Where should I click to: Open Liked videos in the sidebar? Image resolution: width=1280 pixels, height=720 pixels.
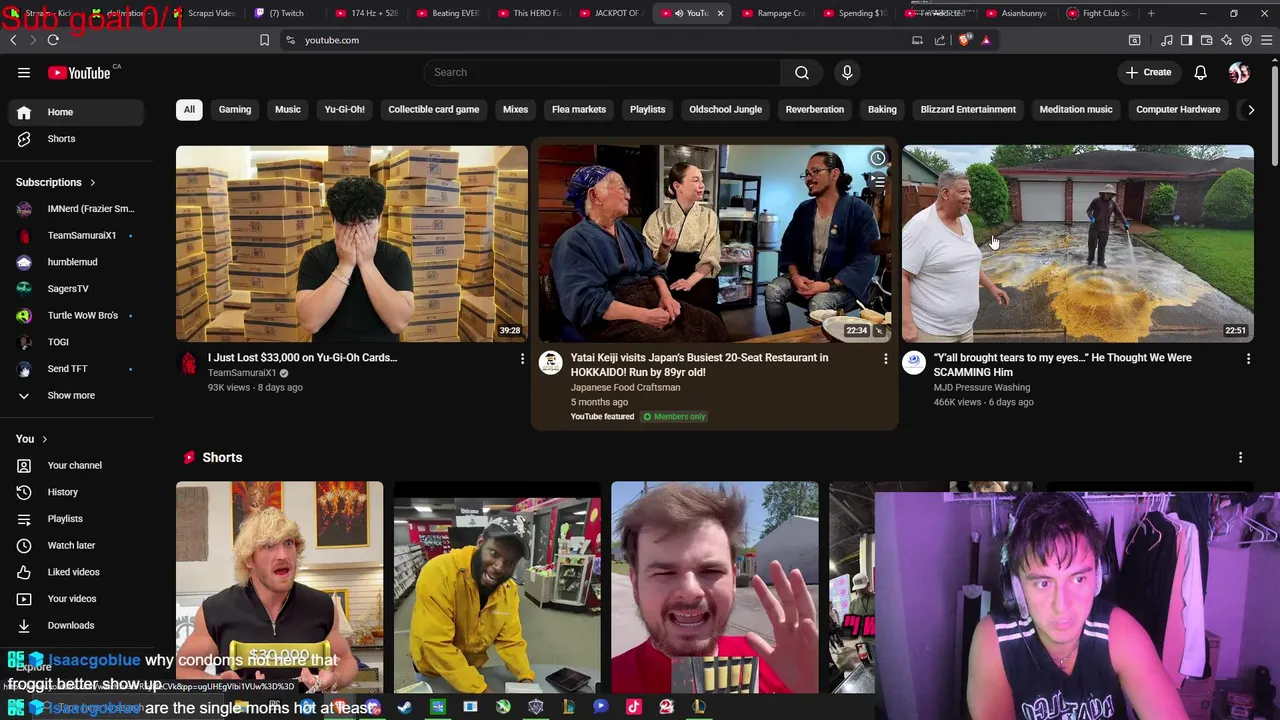[76, 572]
